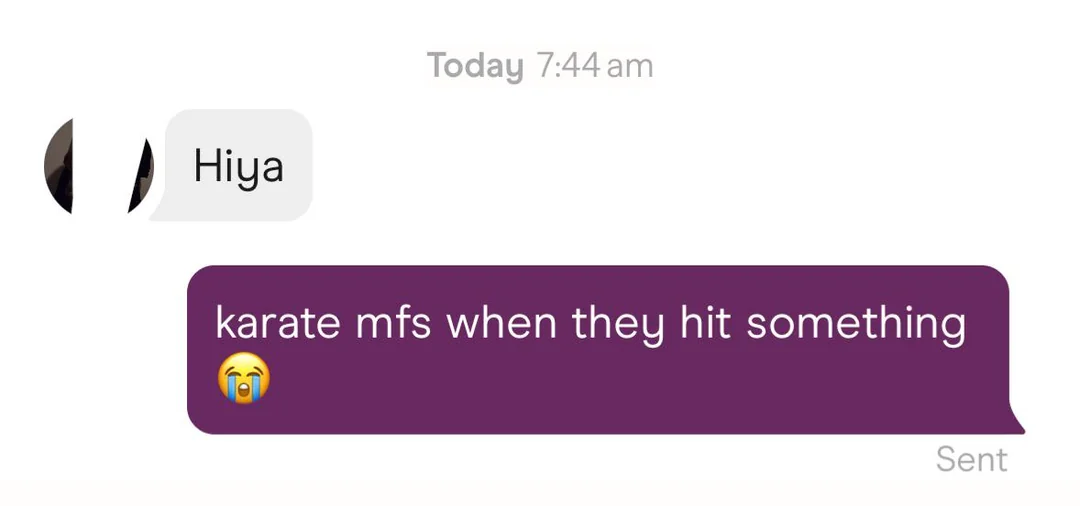
Task: Click the grey bubble's tail near avatar
Action: tap(160, 211)
